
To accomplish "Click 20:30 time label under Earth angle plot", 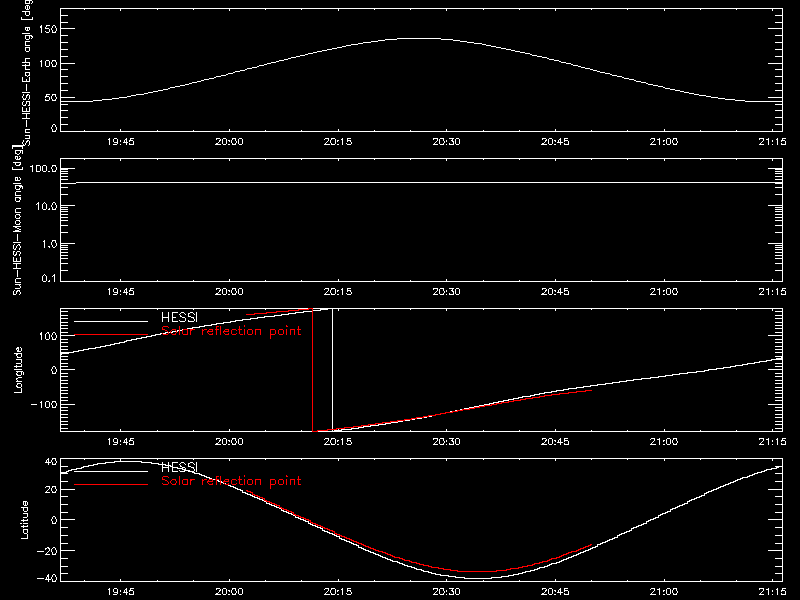I will click(446, 142).
